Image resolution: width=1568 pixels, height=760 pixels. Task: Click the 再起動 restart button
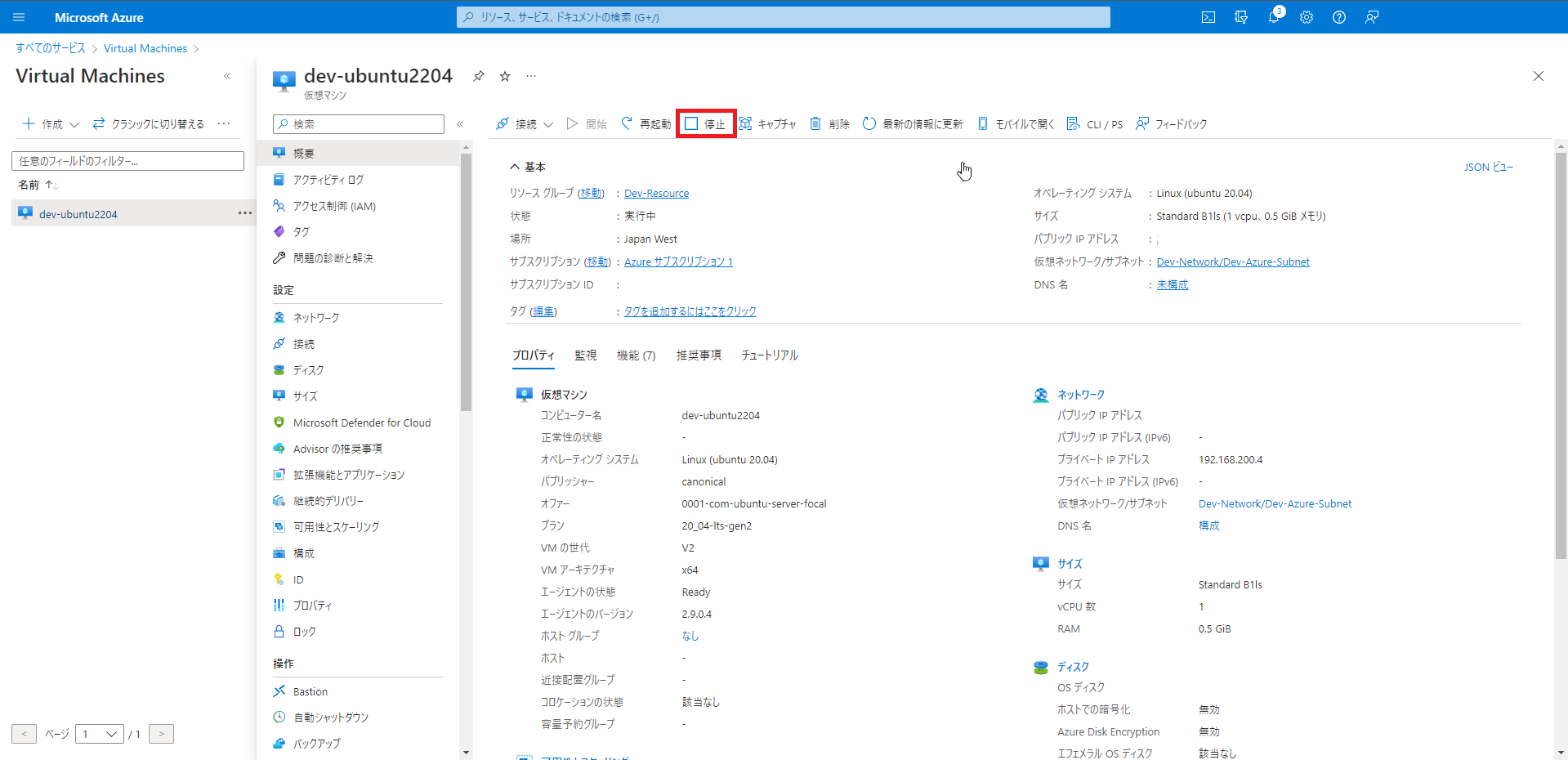tap(646, 124)
